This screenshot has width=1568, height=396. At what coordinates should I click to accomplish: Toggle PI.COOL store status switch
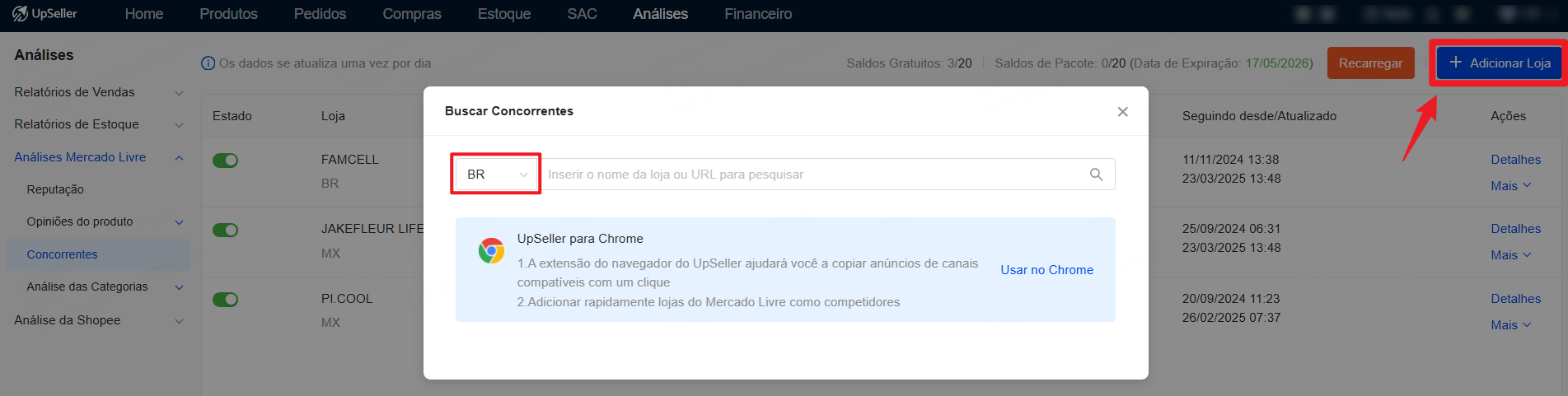click(x=225, y=300)
